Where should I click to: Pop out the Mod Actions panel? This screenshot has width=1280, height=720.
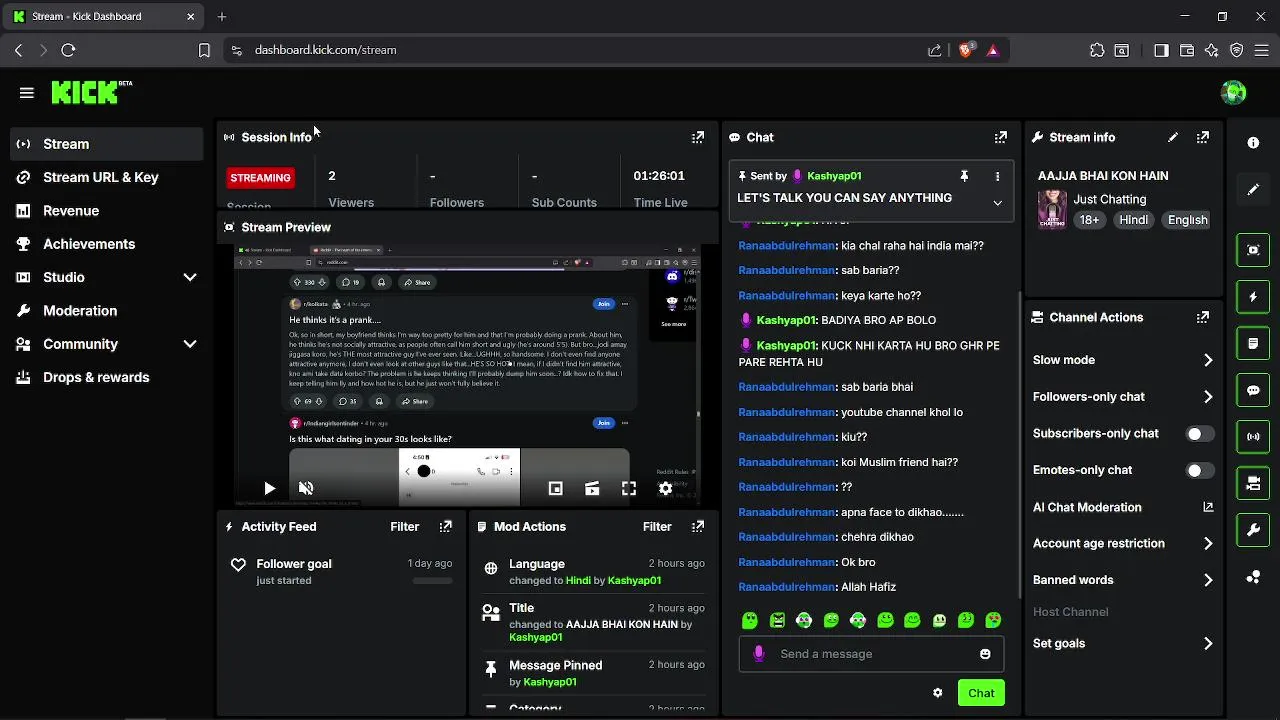[x=698, y=526]
